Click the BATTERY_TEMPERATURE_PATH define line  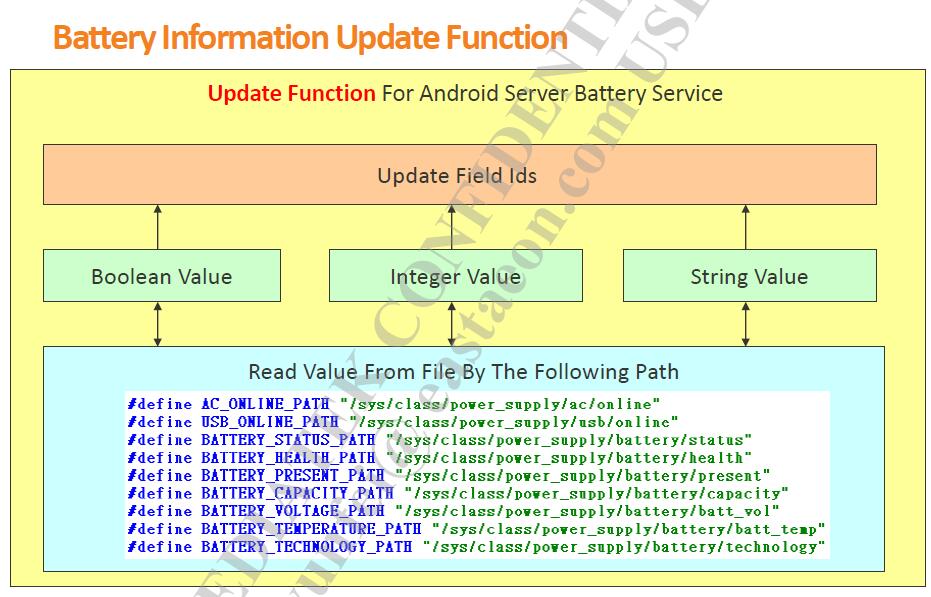[476, 529]
